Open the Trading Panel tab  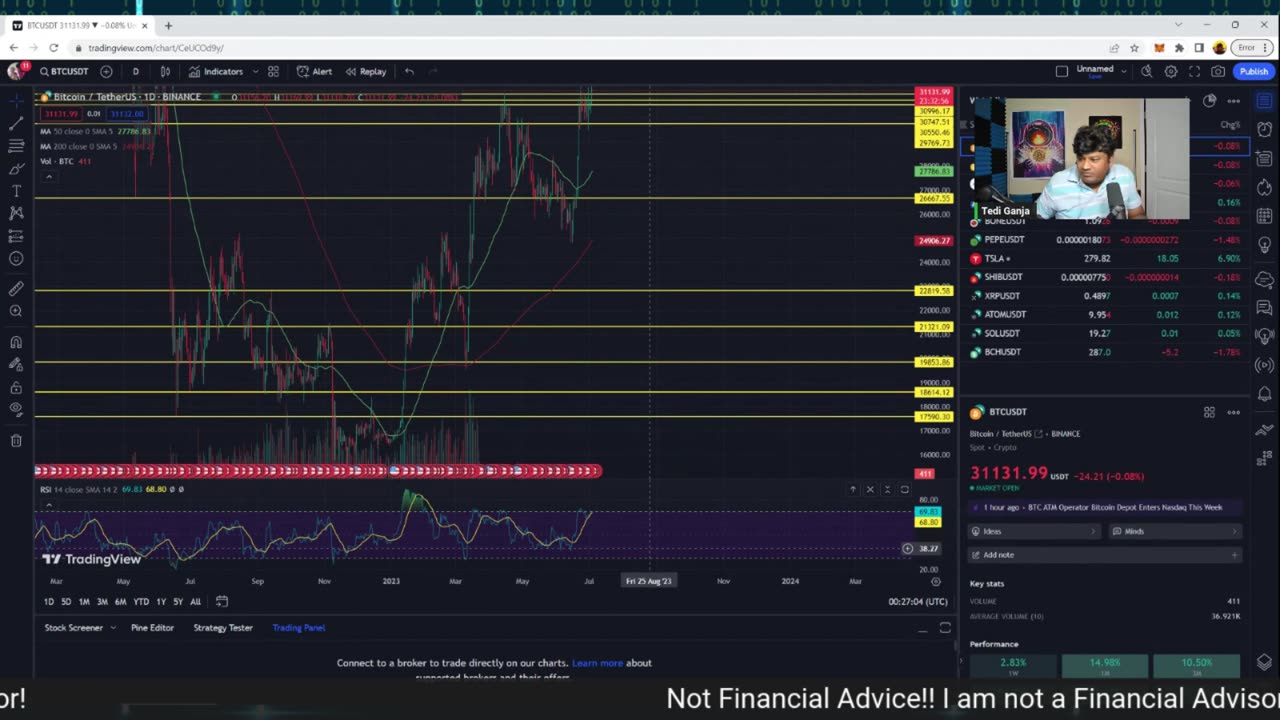click(298, 628)
